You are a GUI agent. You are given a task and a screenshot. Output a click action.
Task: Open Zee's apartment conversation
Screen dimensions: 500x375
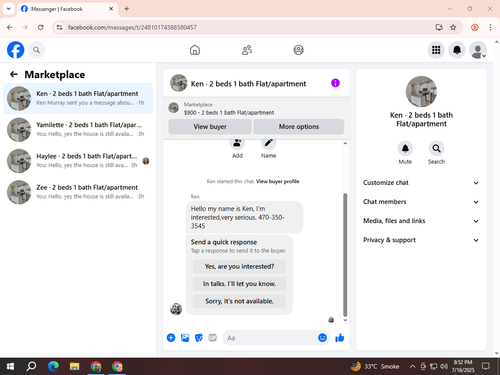click(78, 192)
